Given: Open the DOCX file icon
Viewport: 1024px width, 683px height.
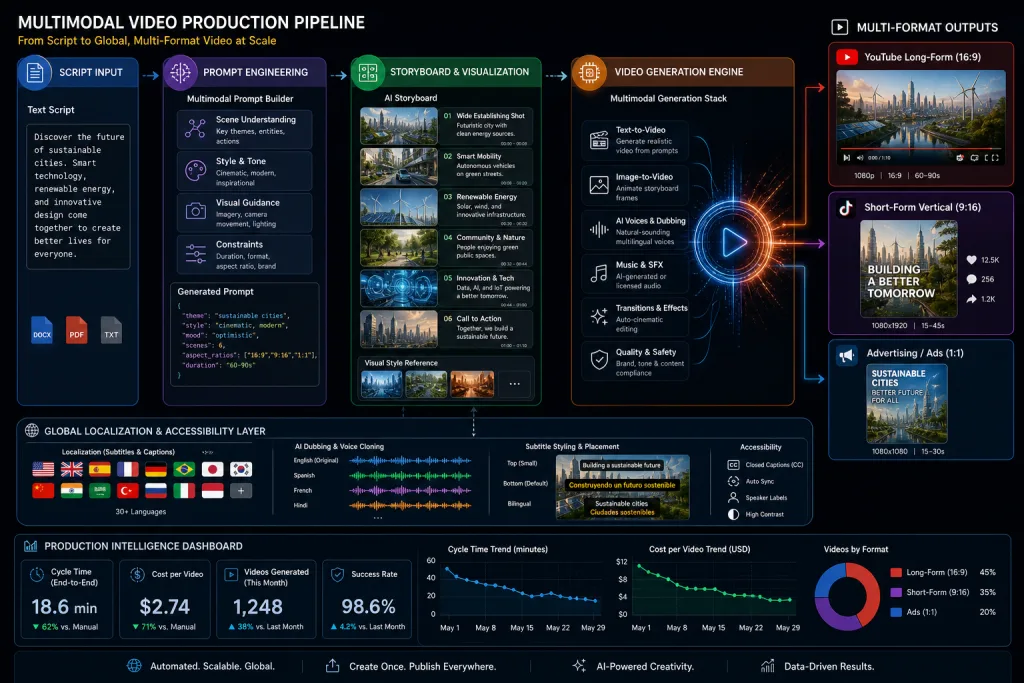Looking at the screenshot, I should coord(42,330).
